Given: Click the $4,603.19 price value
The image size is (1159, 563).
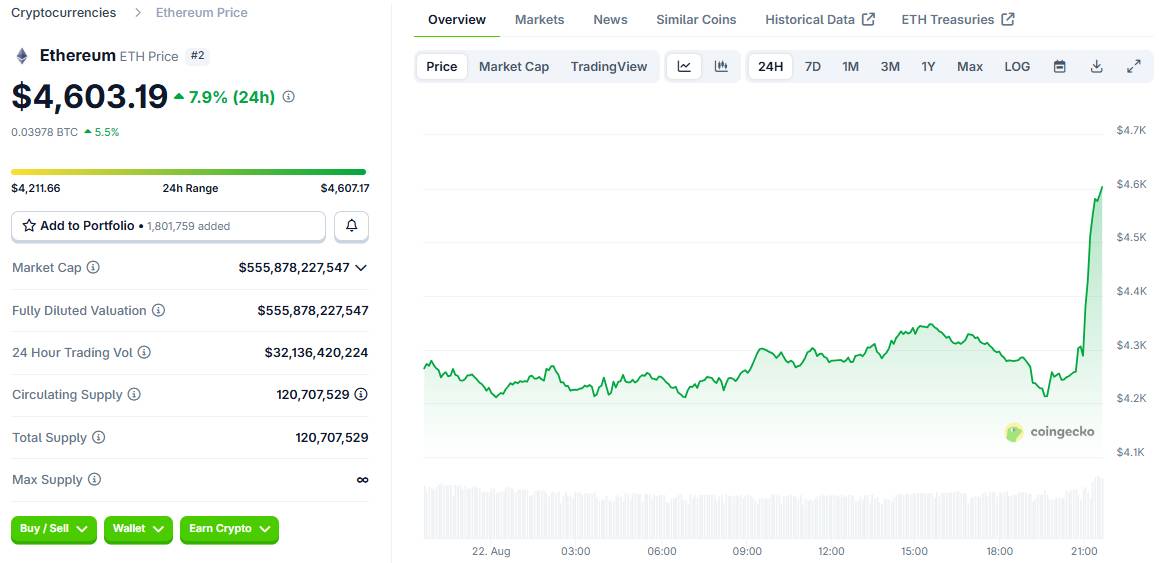Looking at the screenshot, I should pos(89,97).
